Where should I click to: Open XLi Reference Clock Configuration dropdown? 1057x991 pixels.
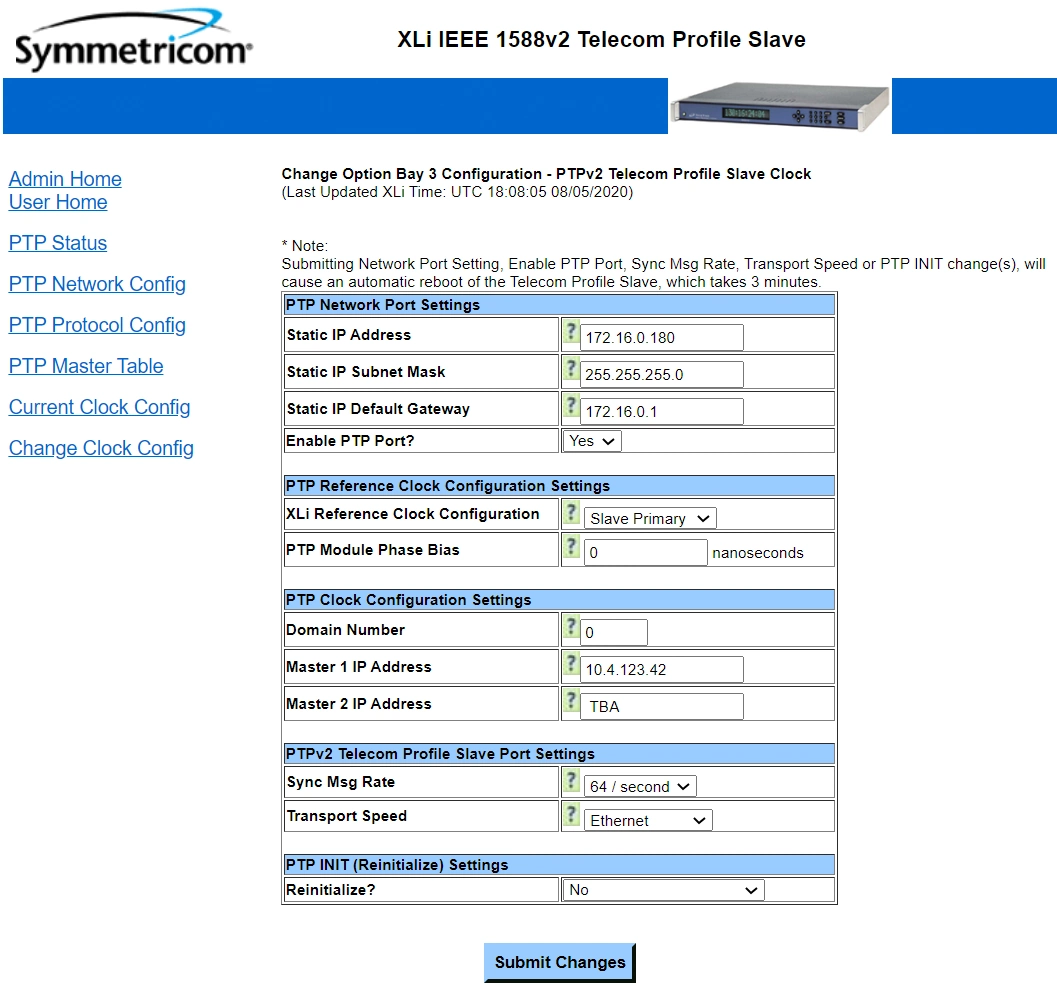(650, 518)
